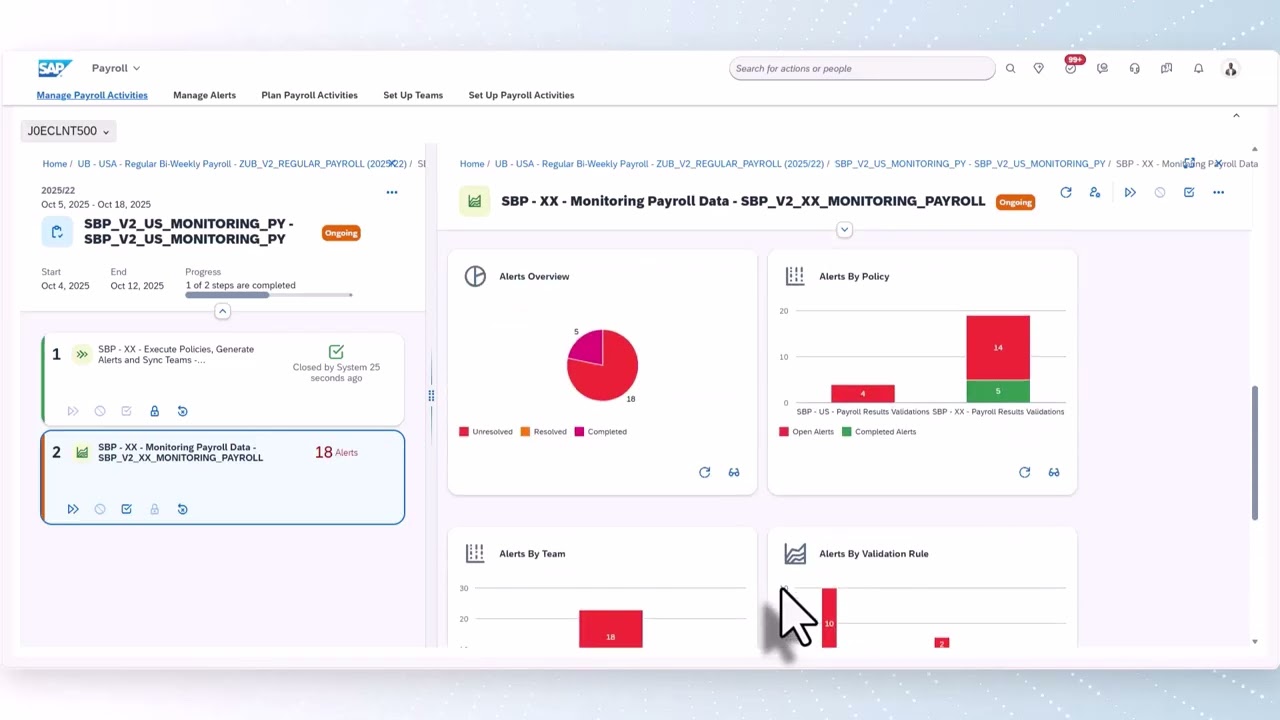Click the step 2 cancel icon

tap(100, 509)
